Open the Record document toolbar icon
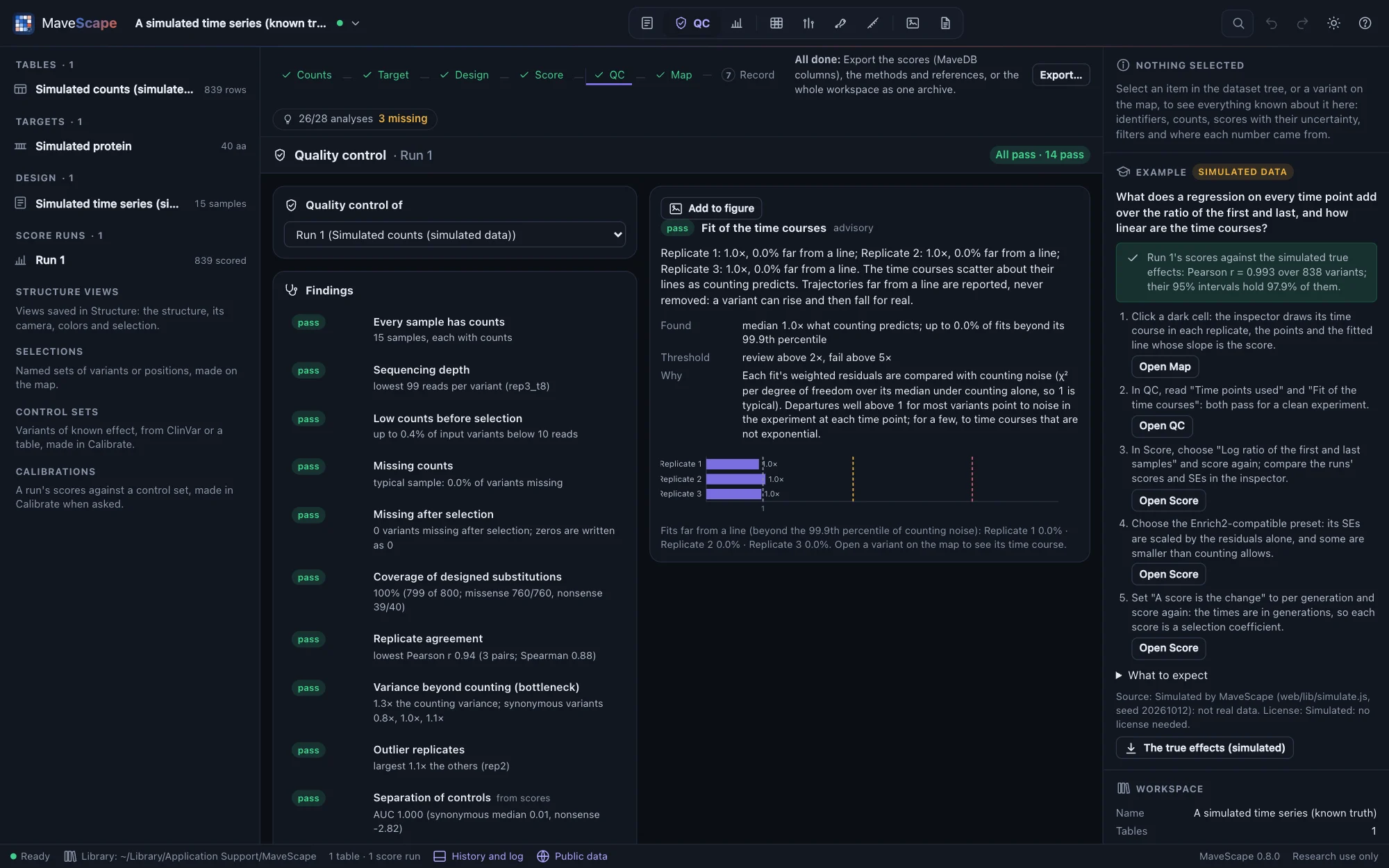Viewport: 1389px width, 868px height. click(945, 23)
